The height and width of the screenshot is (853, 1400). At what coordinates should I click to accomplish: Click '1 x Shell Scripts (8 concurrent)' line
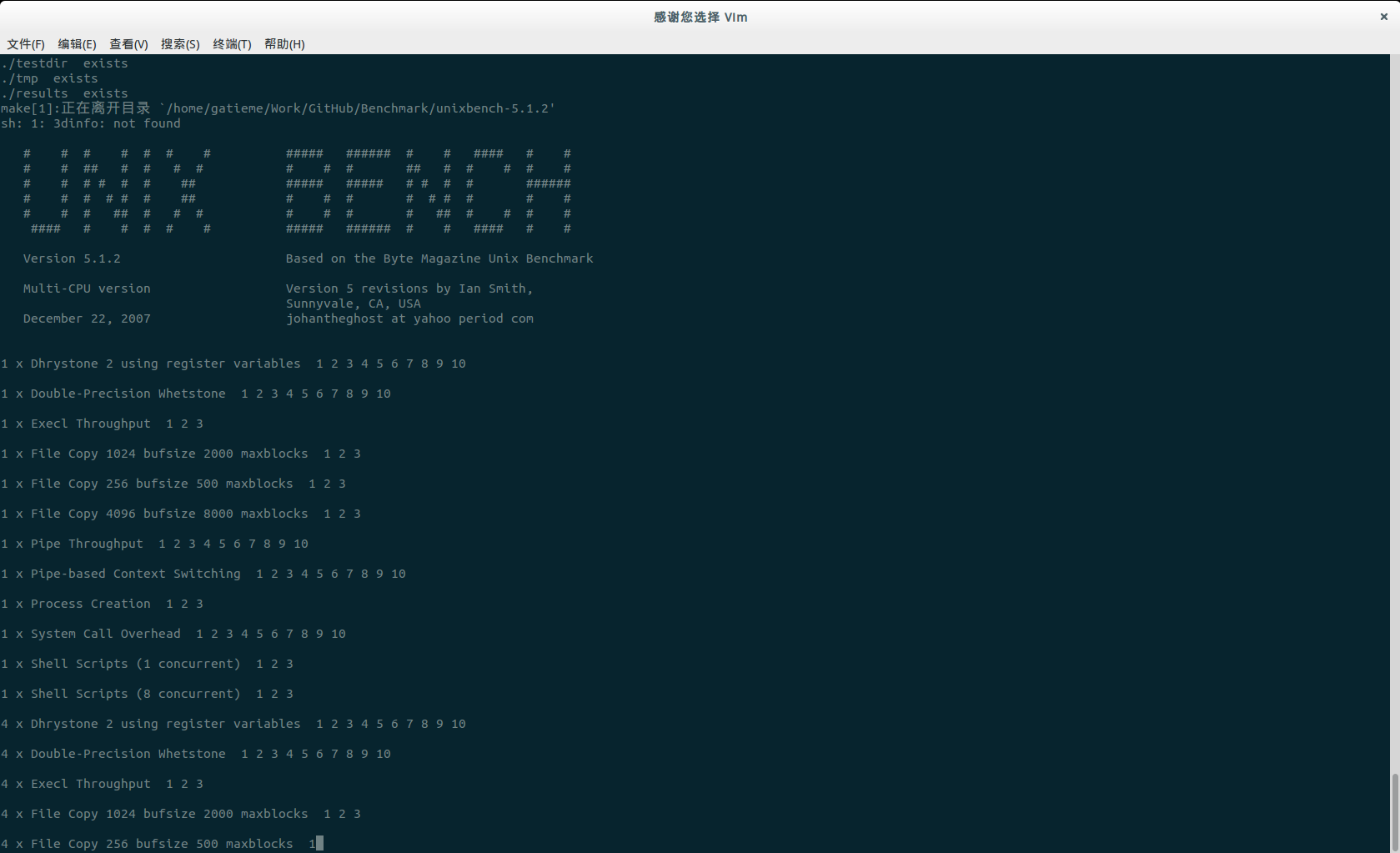coord(147,694)
